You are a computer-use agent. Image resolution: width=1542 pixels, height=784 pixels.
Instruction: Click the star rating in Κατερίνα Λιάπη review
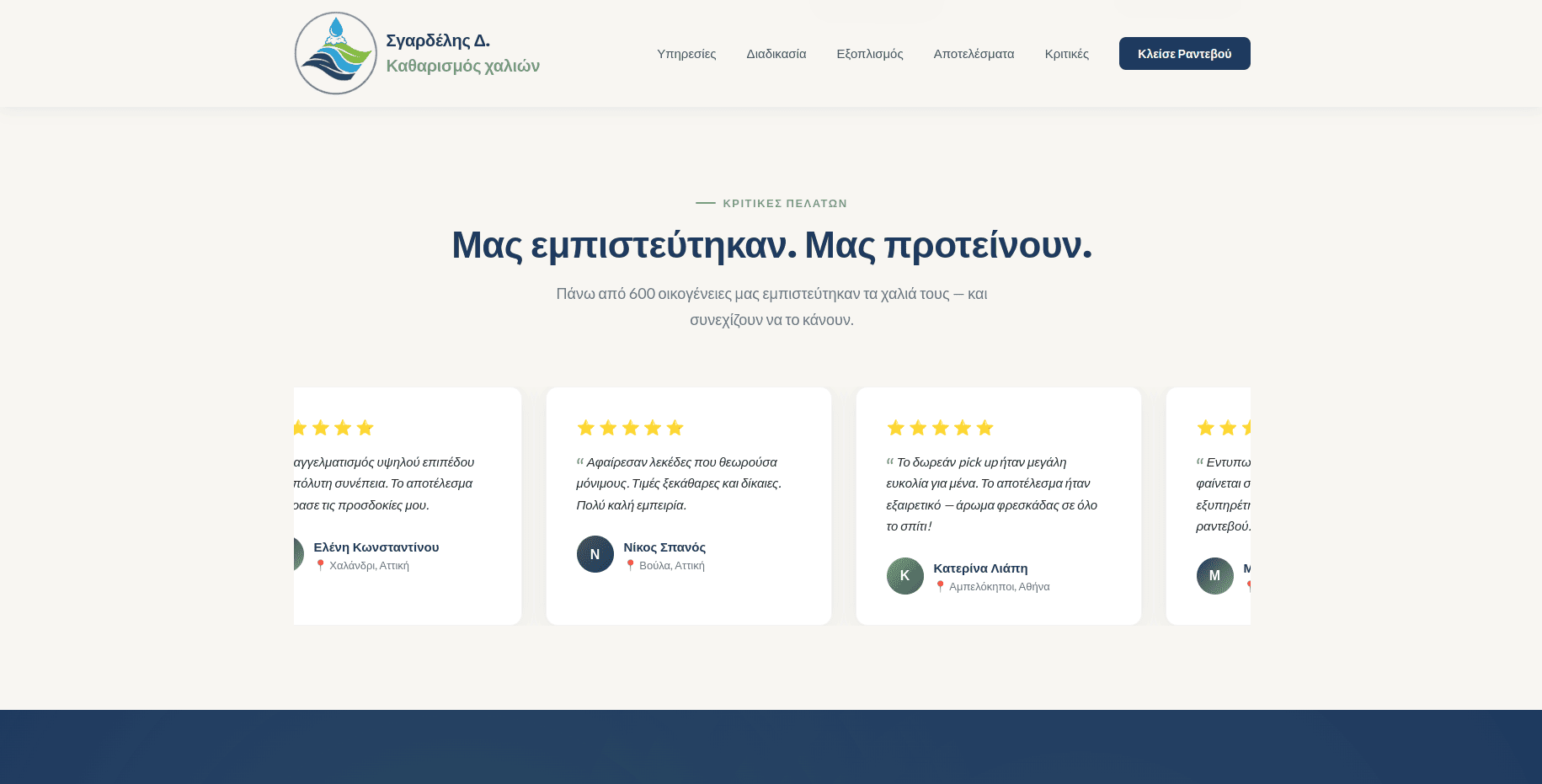pos(940,428)
